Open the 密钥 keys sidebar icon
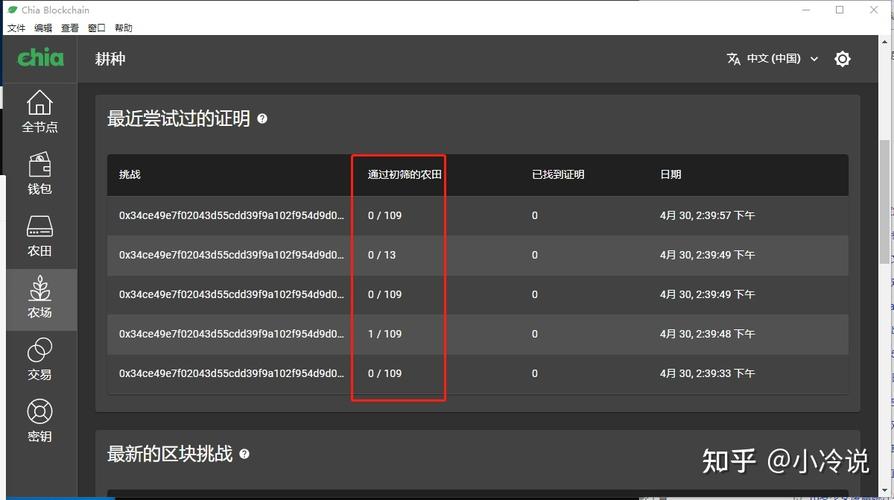This screenshot has width=894, height=500. tap(39, 421)
